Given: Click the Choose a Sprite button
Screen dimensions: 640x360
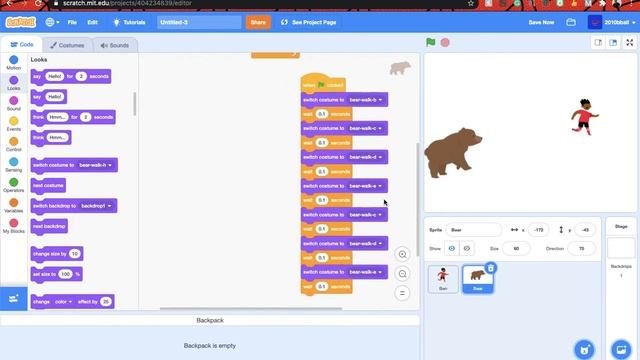Looking at the screenshot, I should pyautogui.click(x=584, y=350).
